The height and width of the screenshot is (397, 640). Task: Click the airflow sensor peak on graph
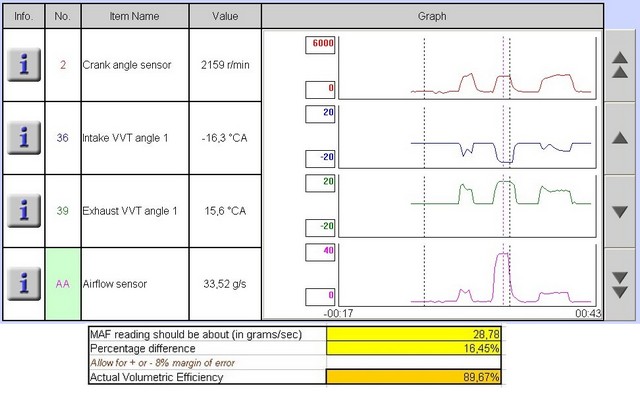[502, 254]
